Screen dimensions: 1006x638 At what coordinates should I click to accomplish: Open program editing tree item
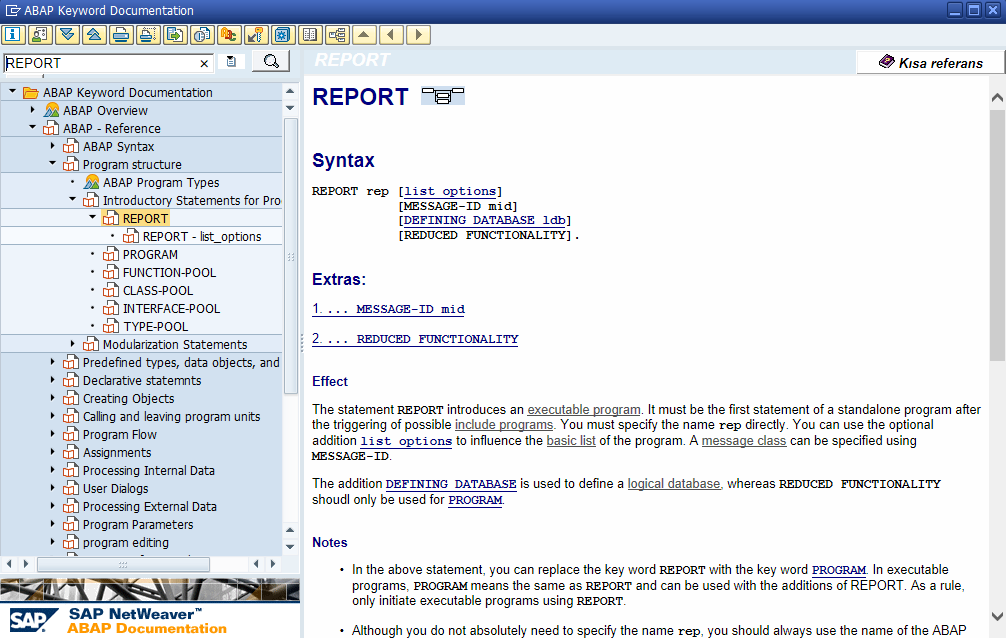coord(126,542)
